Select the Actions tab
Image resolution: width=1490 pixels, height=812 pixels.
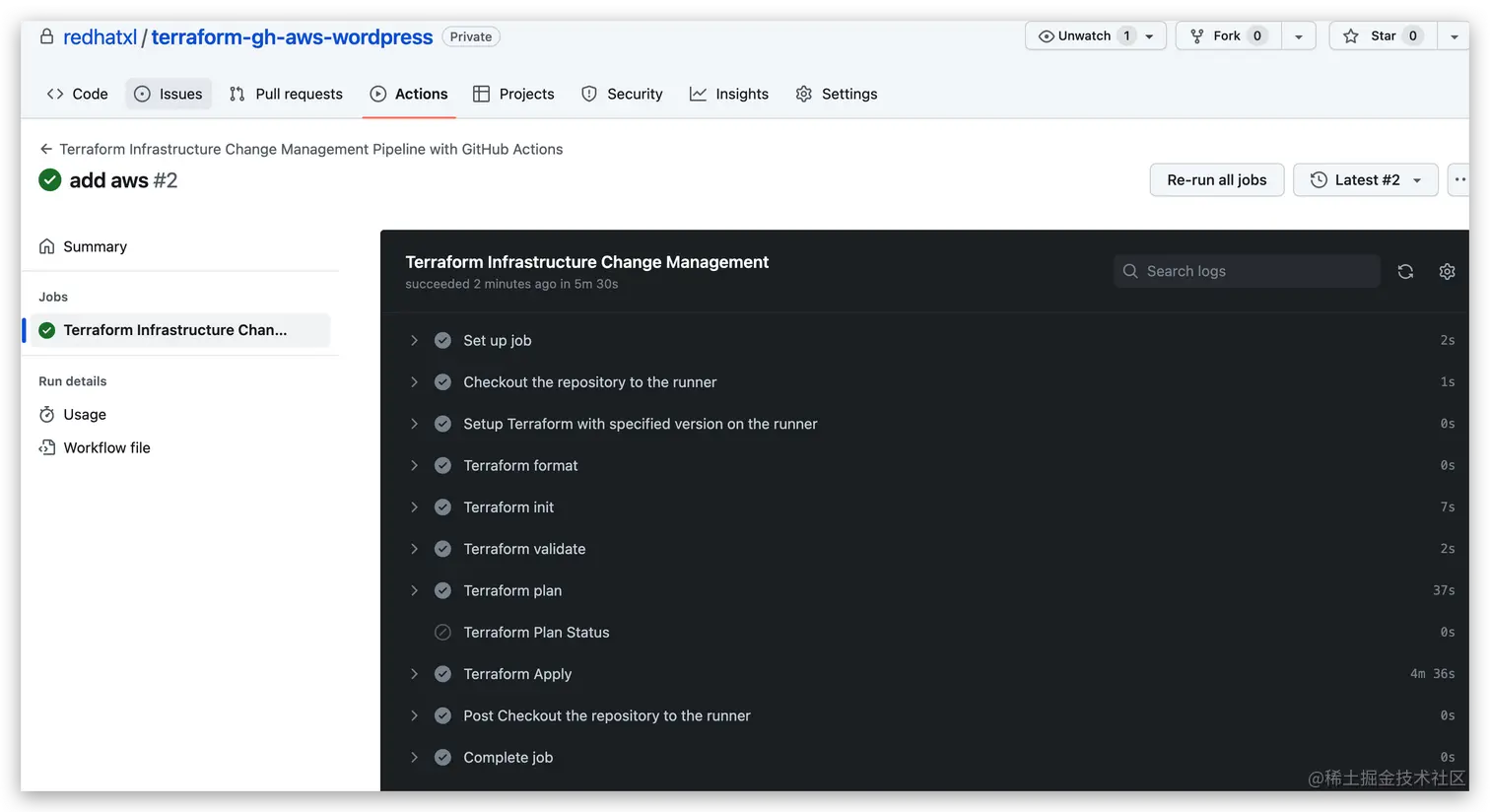point(409,94)
